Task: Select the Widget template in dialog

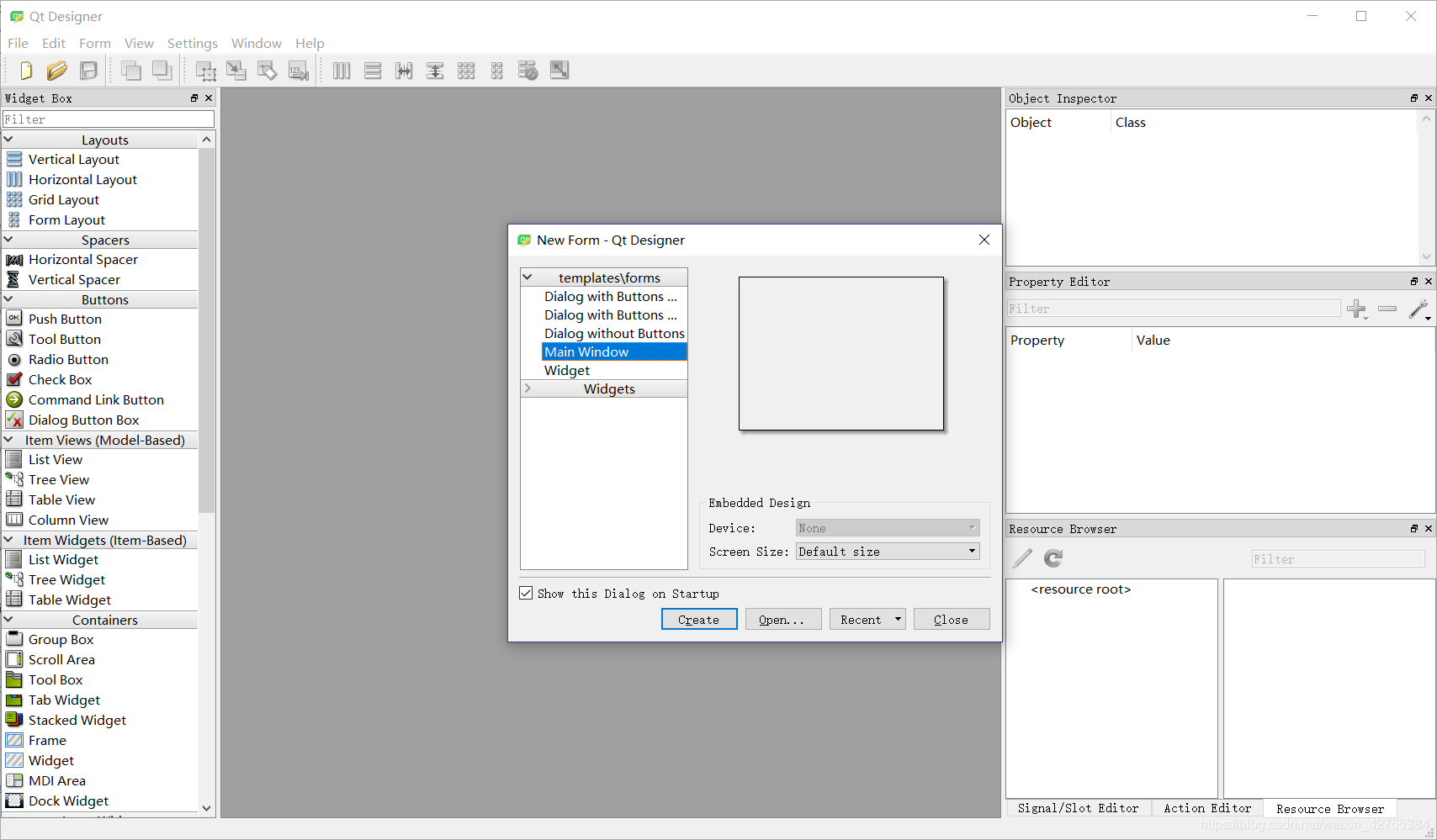Action: (x=567, y=370)
